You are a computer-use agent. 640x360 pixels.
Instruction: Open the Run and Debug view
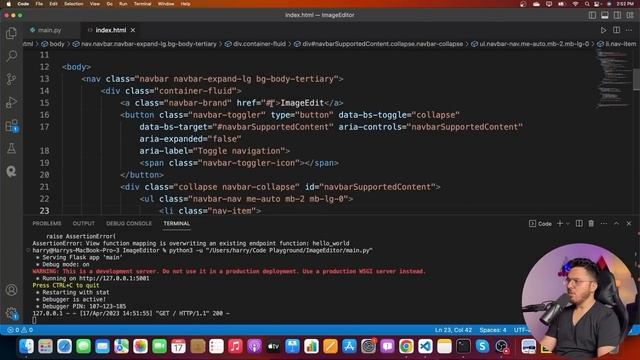click(11, 102)
